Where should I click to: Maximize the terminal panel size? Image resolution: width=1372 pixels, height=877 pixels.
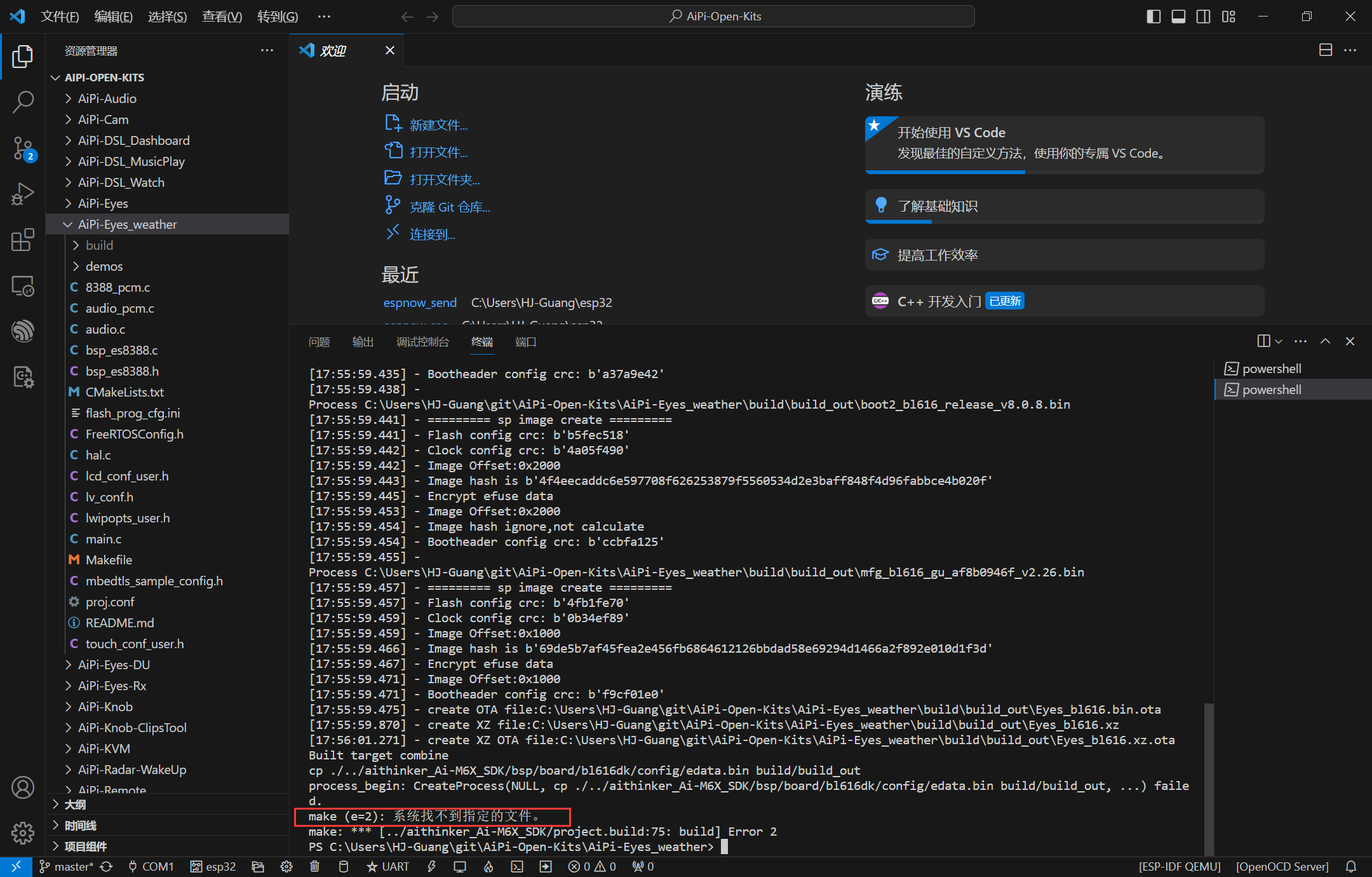1326,341
